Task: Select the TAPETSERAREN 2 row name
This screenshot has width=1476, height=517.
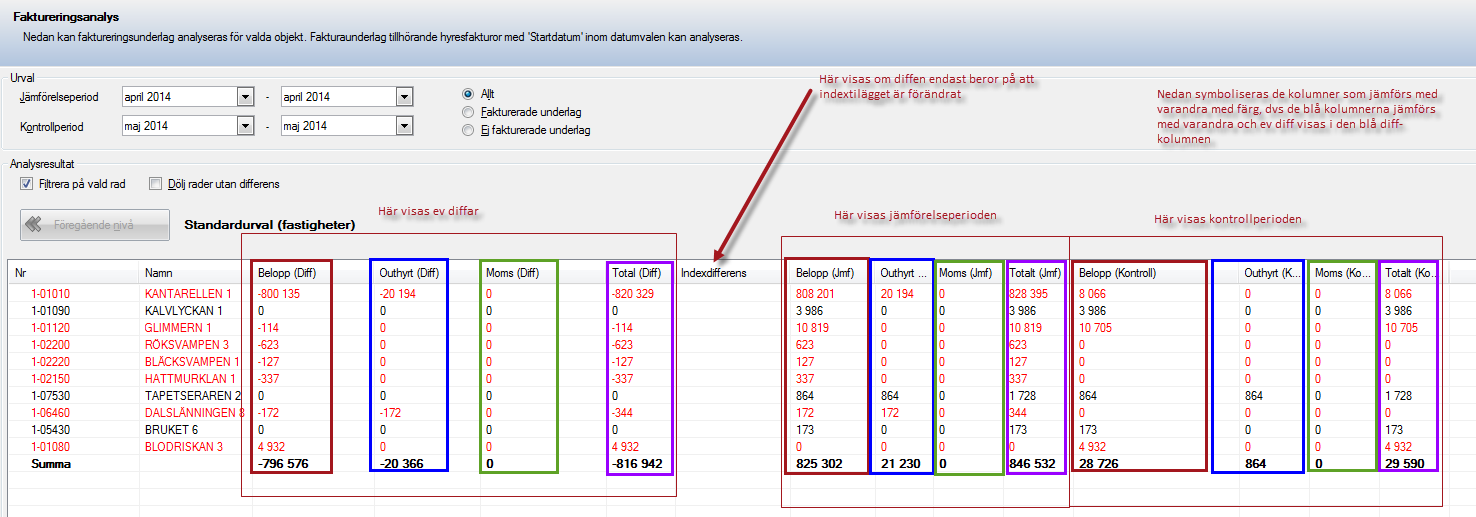Action: click(x=192, y=396)
